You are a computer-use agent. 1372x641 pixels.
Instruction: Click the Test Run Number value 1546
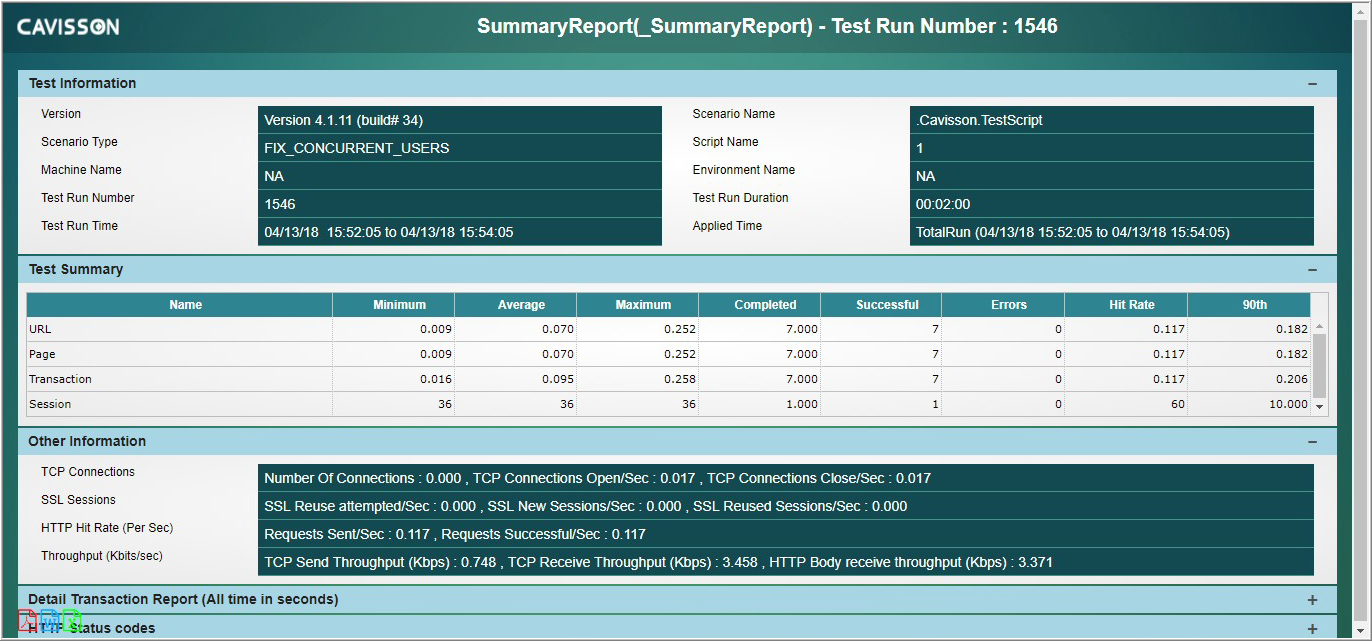tap(280, 204)
